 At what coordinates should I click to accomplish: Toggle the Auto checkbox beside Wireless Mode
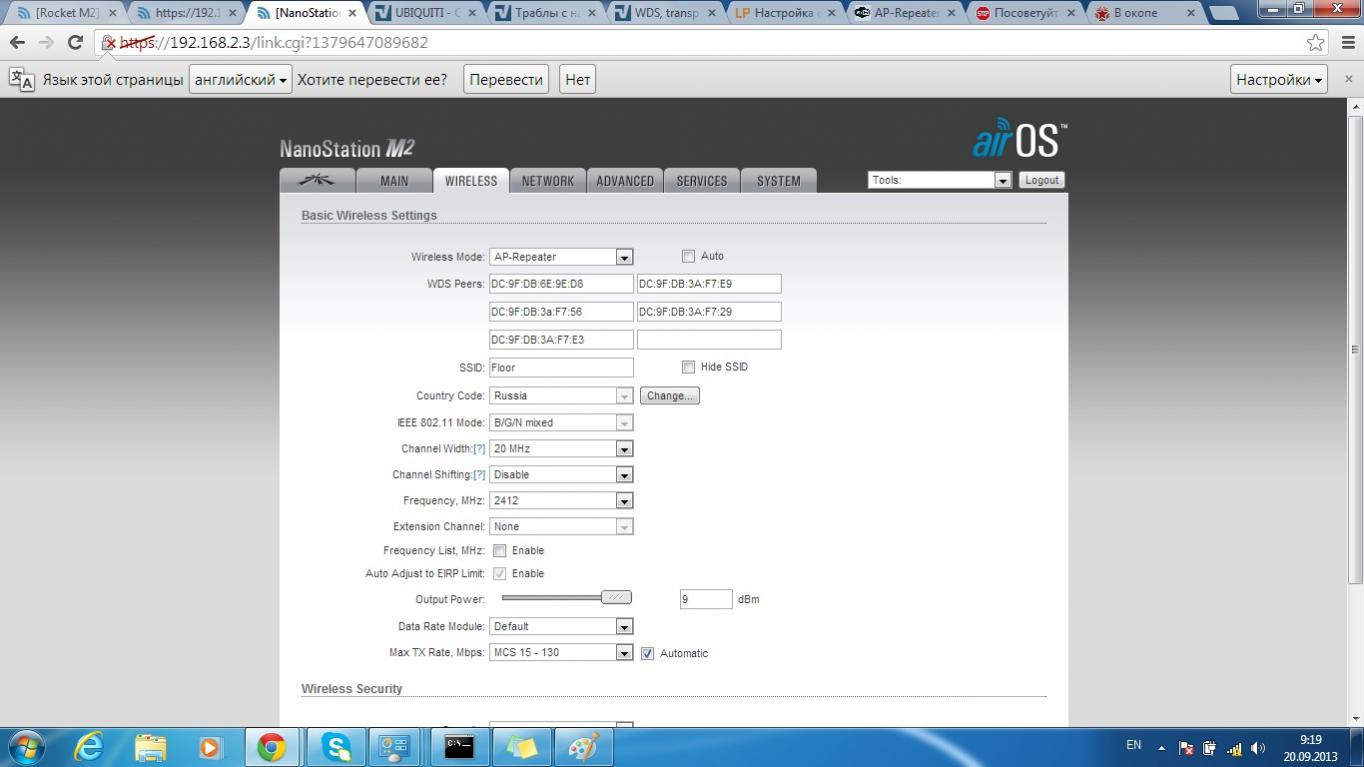[x=688, y=256]
